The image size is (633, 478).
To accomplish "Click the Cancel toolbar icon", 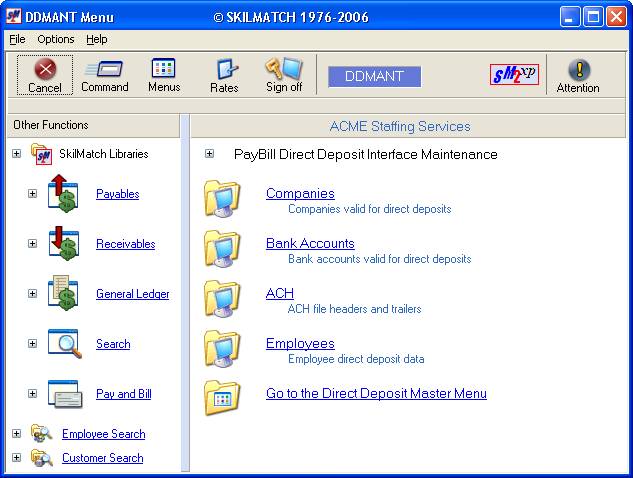I will tap(45, 69).
